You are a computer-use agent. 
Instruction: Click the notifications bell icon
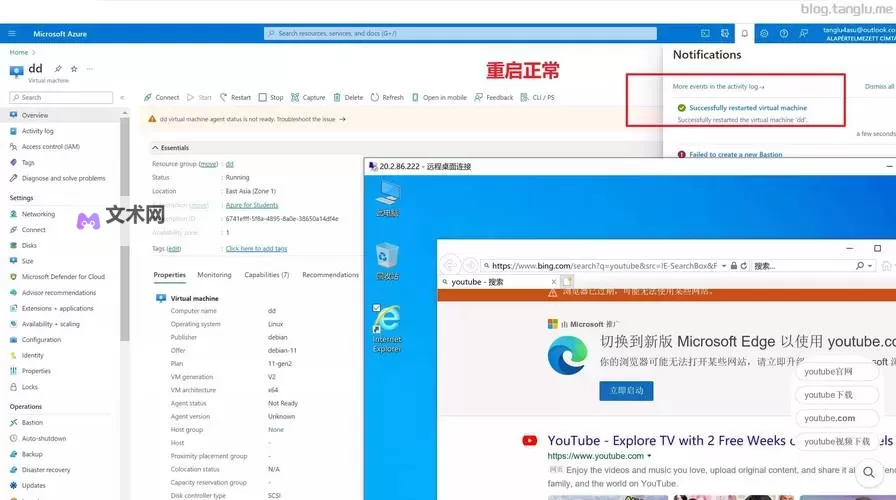745,34
